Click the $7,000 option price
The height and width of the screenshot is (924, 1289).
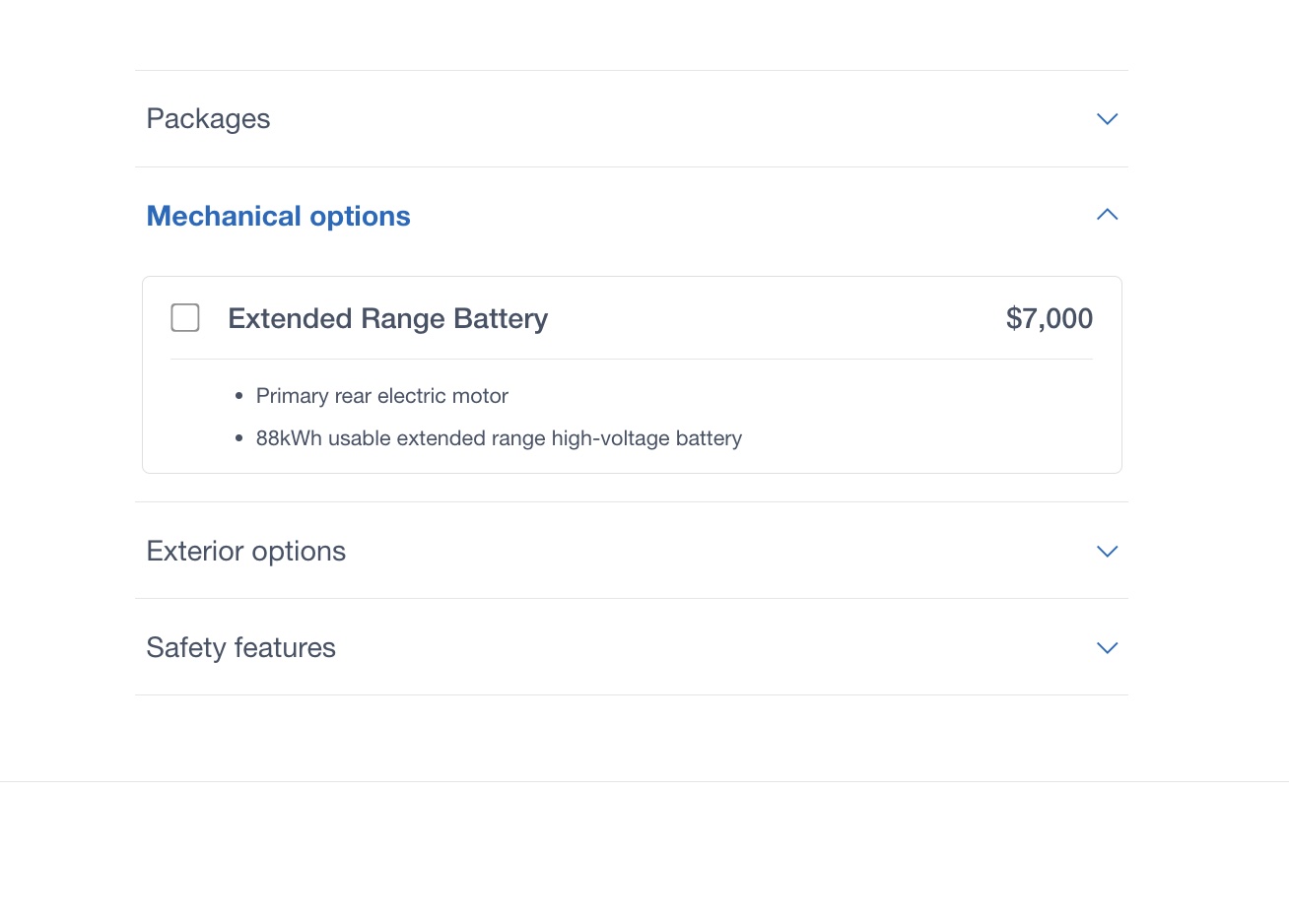1049,319
